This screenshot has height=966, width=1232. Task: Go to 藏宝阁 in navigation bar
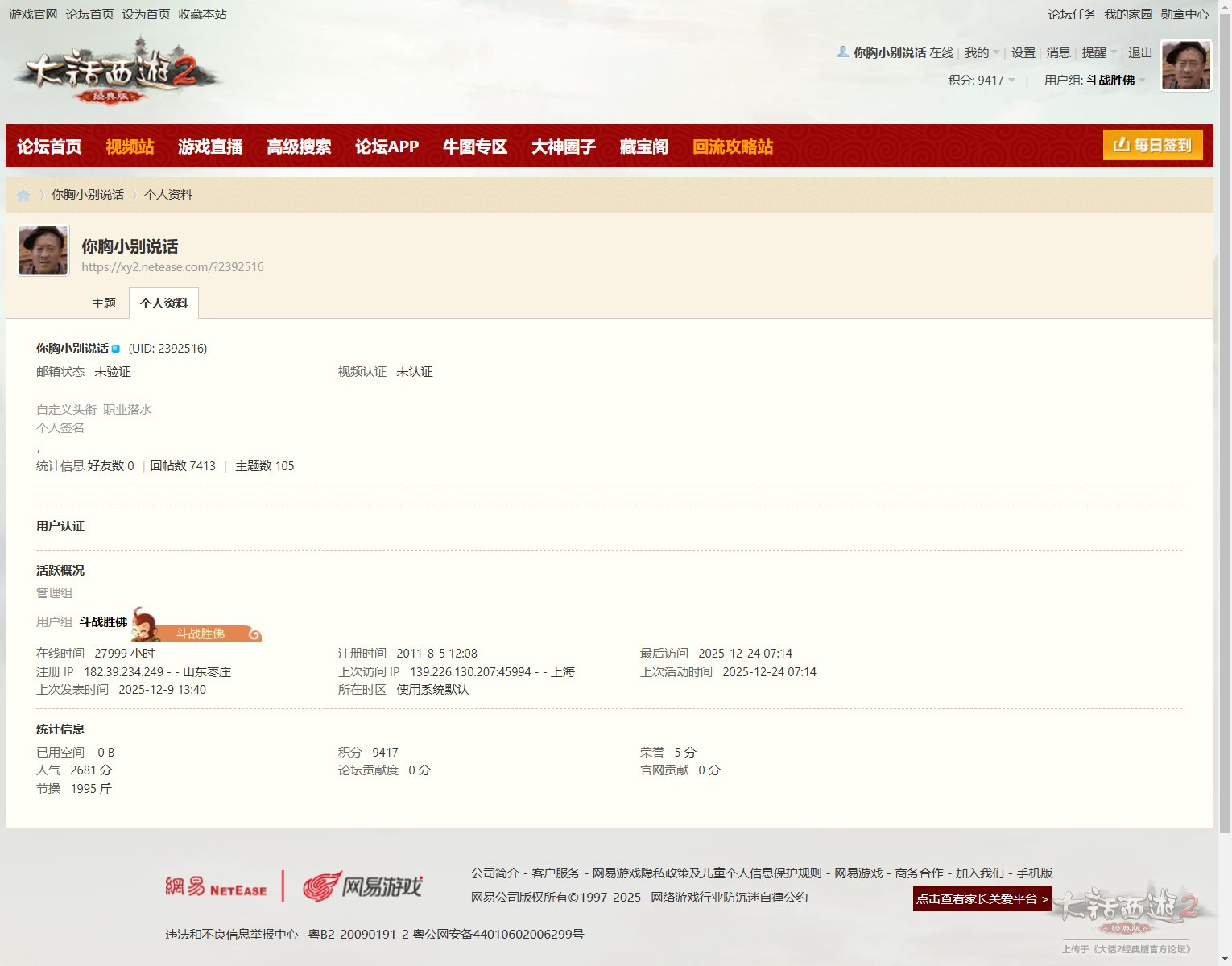(x=643, y=147)
